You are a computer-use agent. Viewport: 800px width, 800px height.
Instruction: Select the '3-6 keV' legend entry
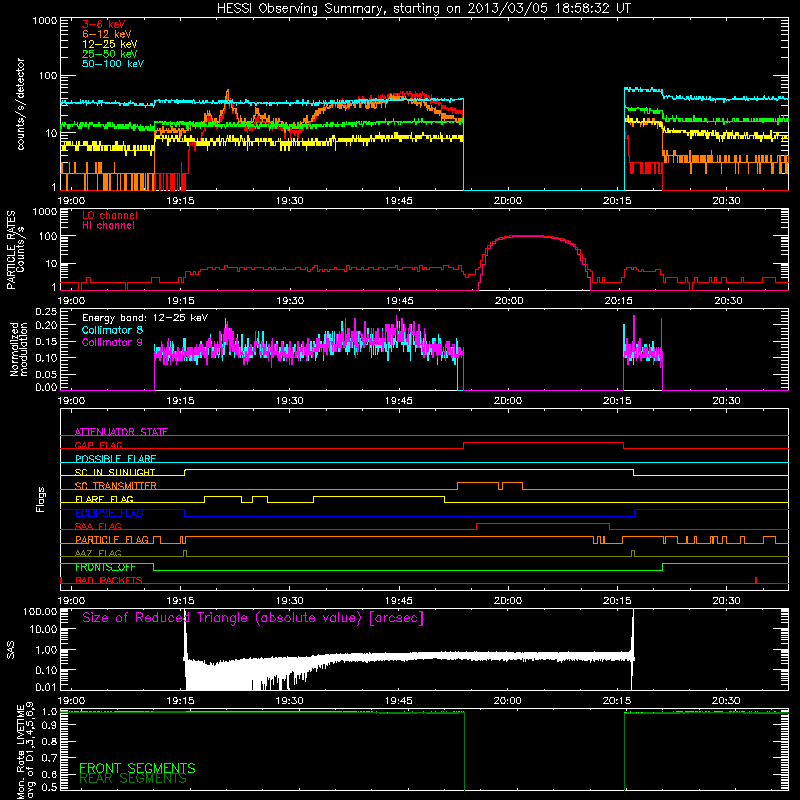(x=104, y=24)
